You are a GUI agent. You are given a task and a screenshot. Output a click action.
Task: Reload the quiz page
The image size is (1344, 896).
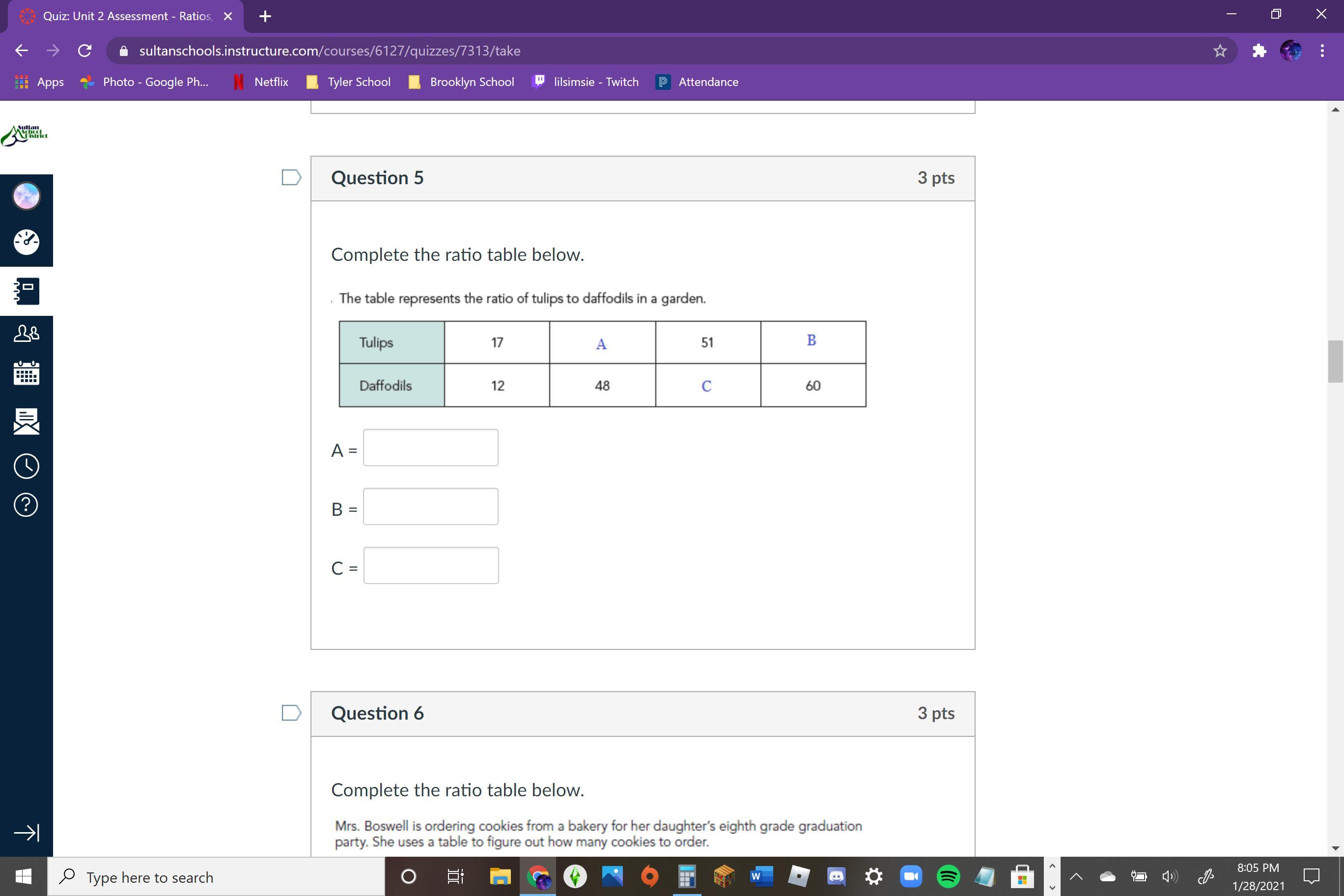coord(84,51)
